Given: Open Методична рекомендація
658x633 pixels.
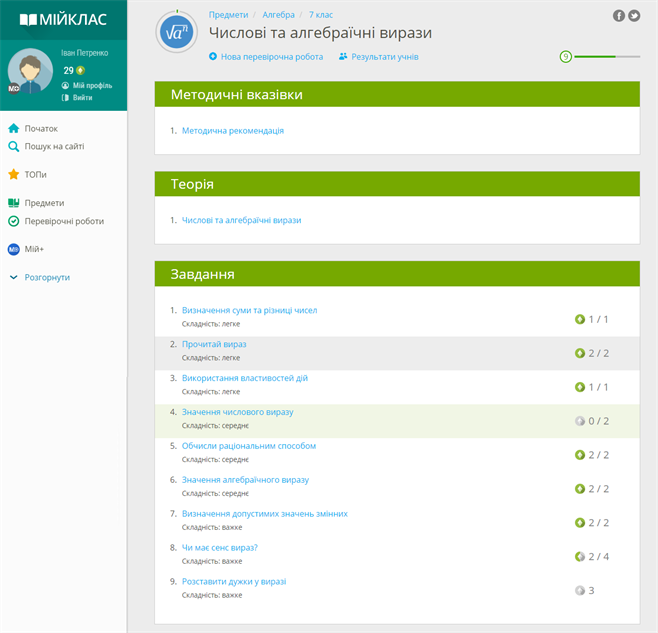Looking at the screenshot, I should (233, 131).
